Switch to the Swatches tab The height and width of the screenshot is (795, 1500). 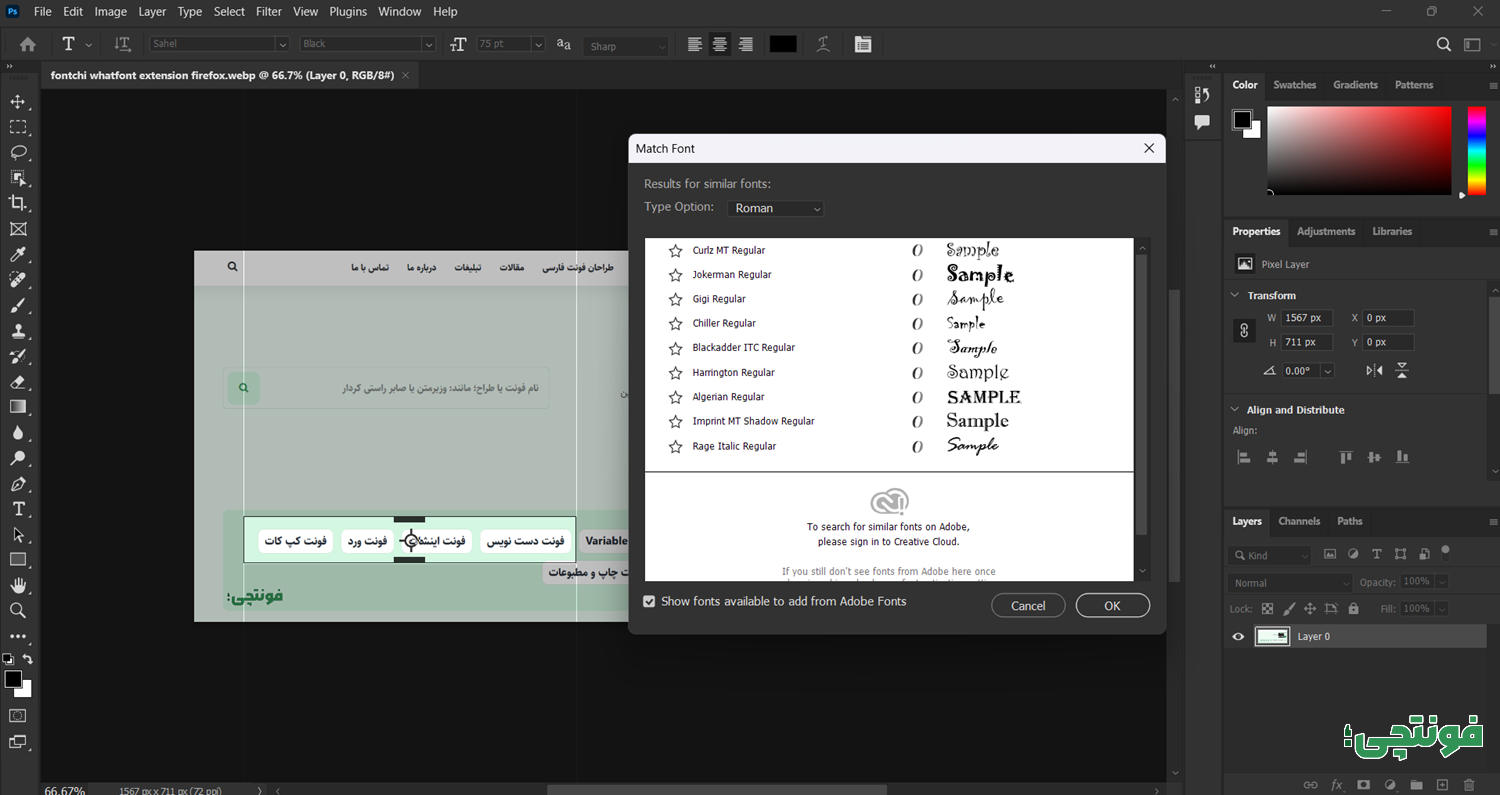coord(1294,85)
